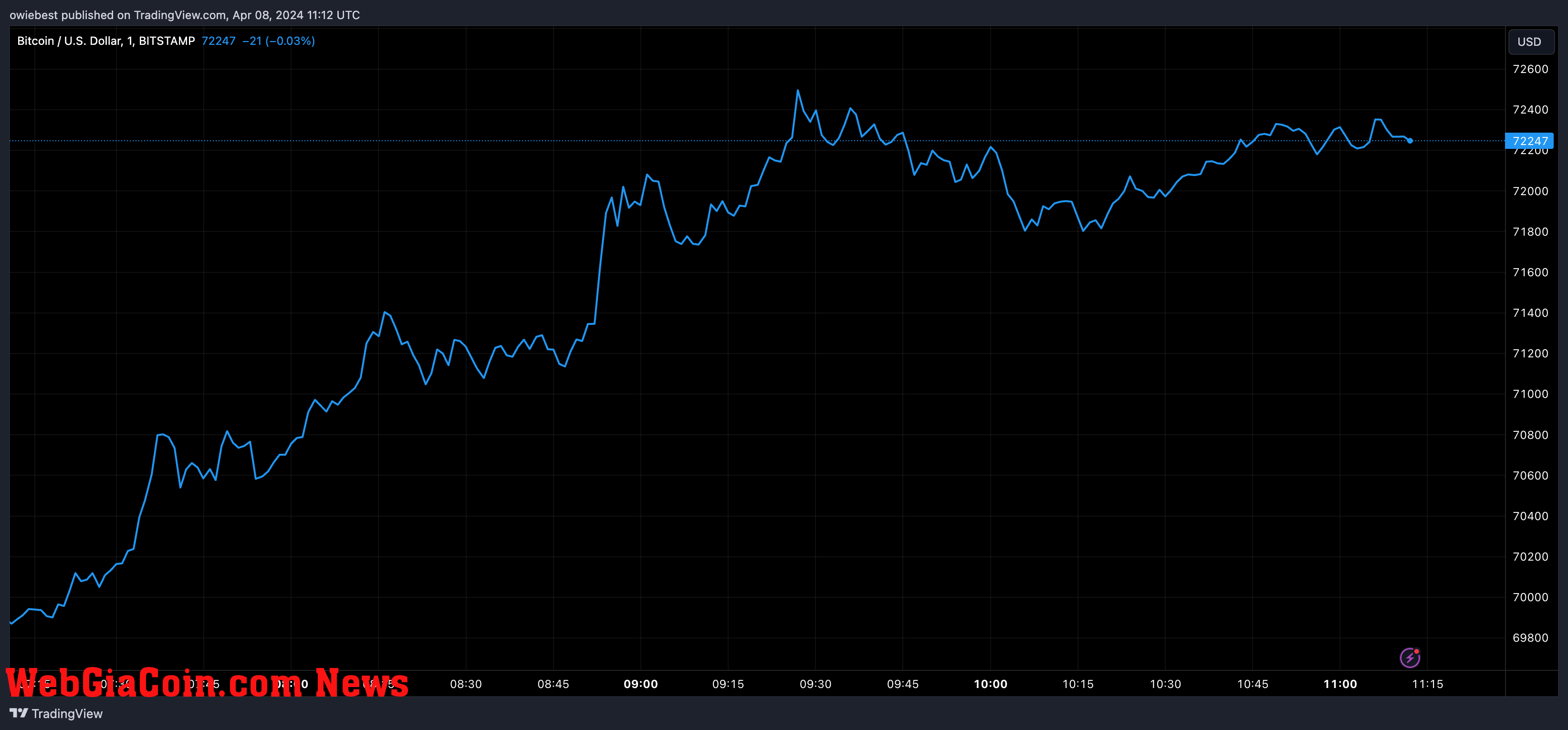Image resolution: width=1568 pixels, height=730 pixels.
Task: Click the 72247 value in the legend
Action: point(219,41)
